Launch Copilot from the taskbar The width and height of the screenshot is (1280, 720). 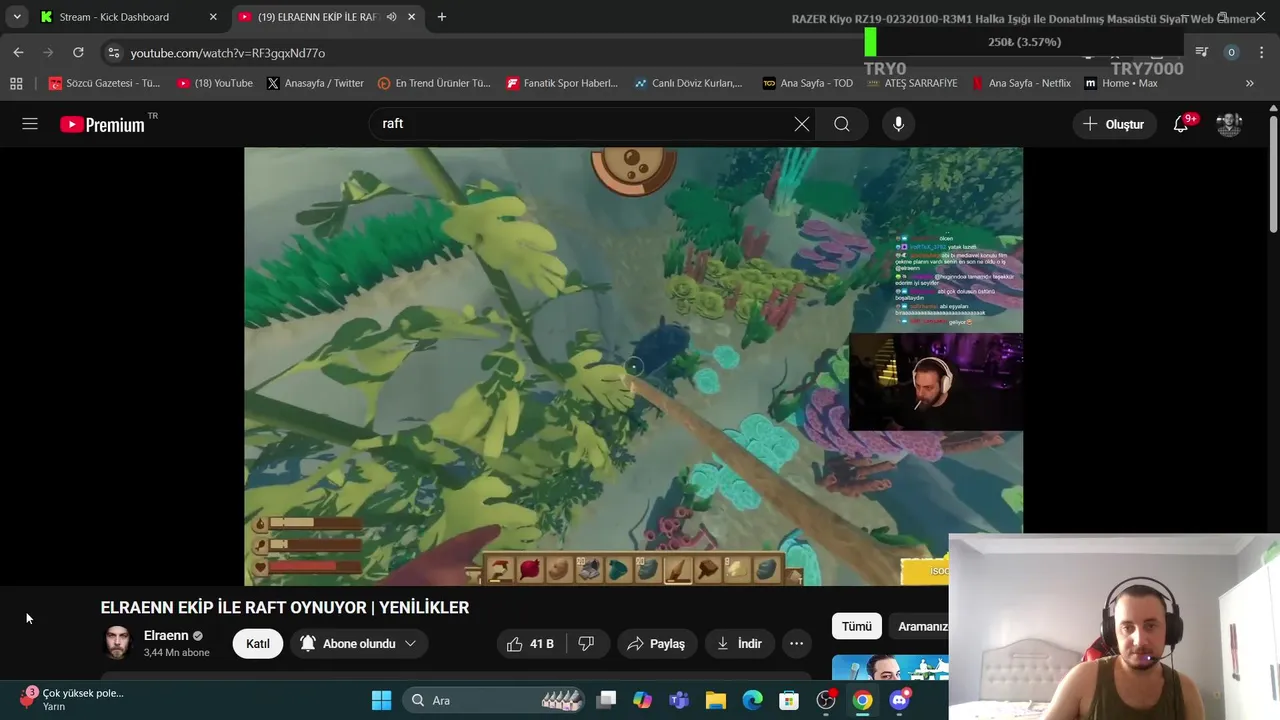(643, 700)
